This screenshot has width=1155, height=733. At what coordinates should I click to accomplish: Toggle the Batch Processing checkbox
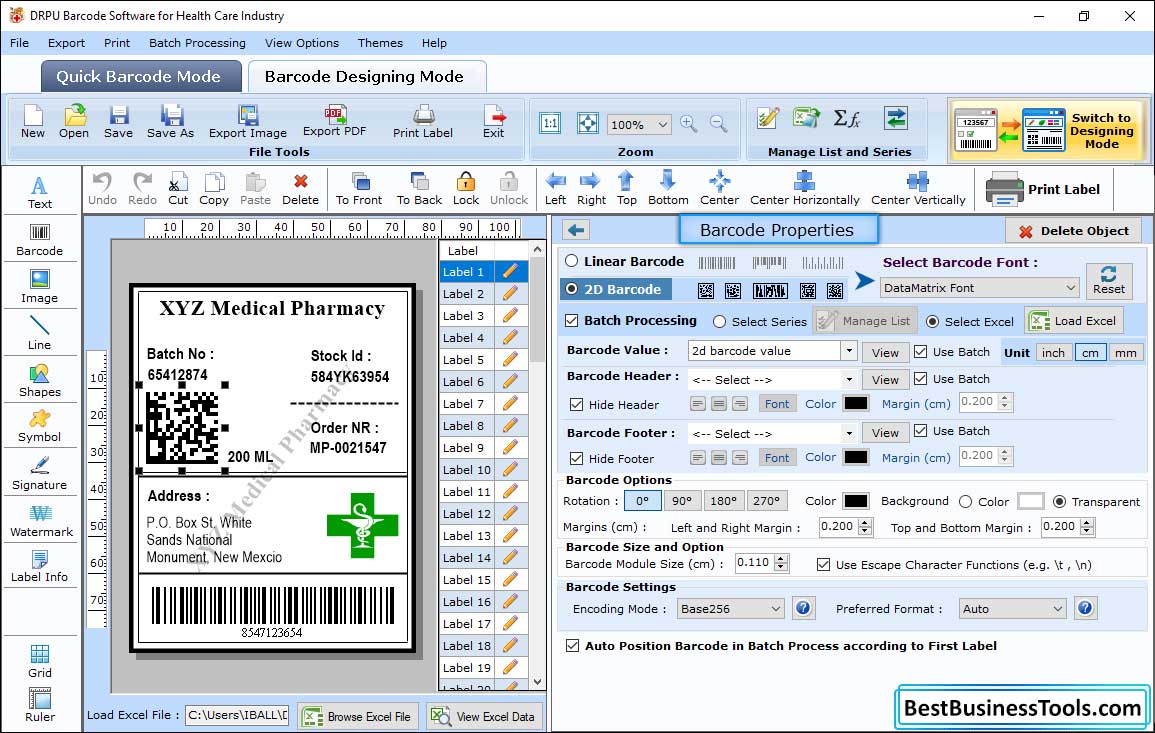pos(572,320)
